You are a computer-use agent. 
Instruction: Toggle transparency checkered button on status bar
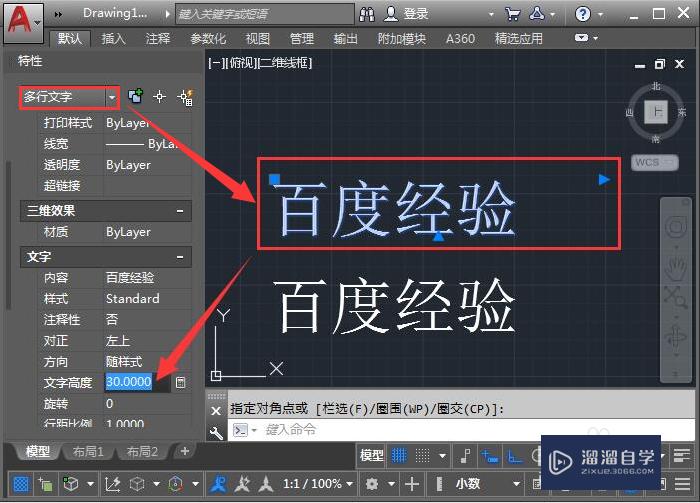pos(21,484)
